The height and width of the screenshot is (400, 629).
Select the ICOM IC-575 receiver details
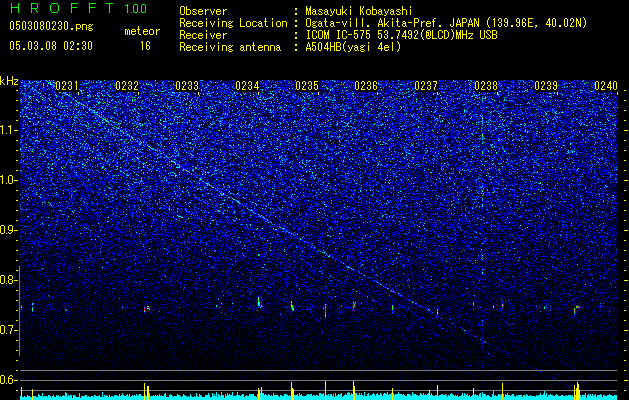pos(401,35)
